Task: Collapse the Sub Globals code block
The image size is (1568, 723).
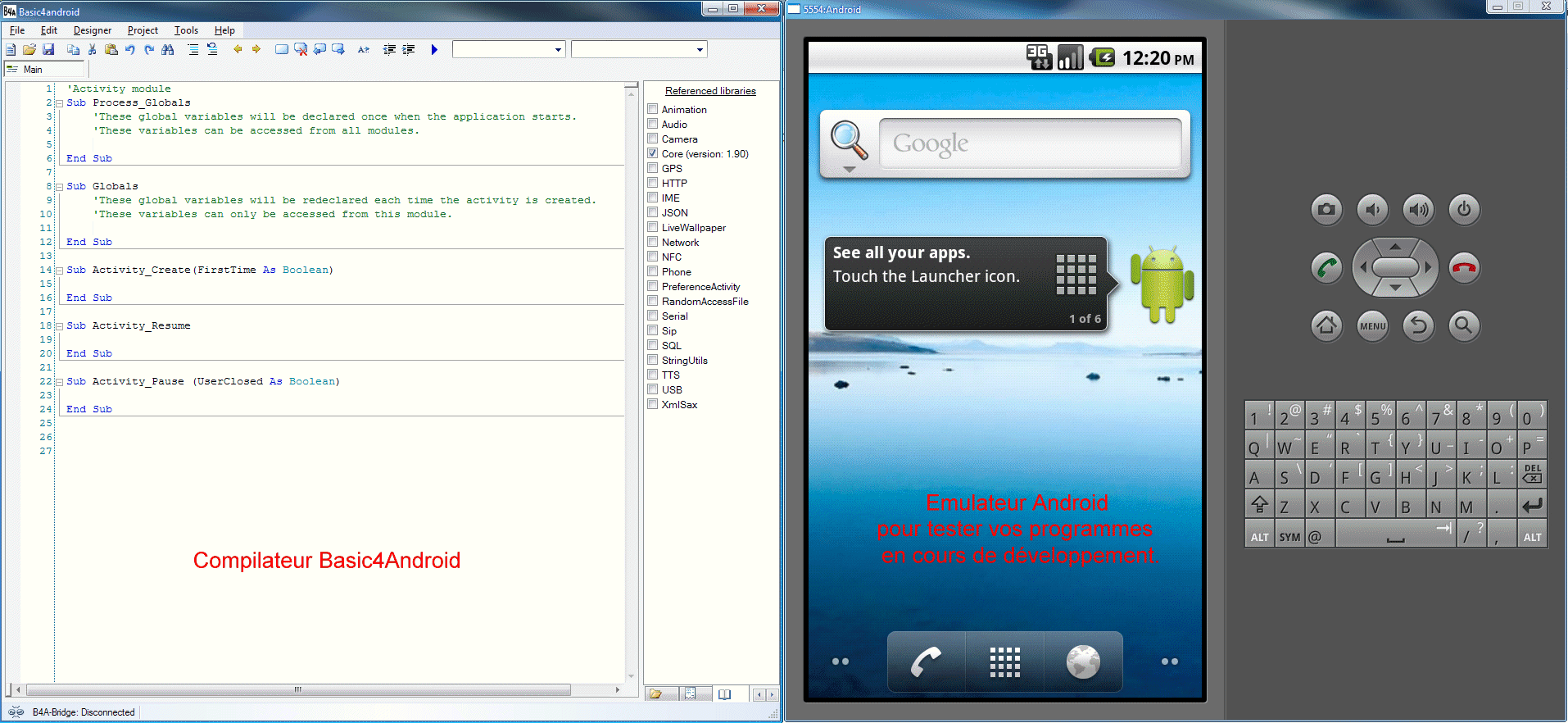Action: click(x=59, y=187)
